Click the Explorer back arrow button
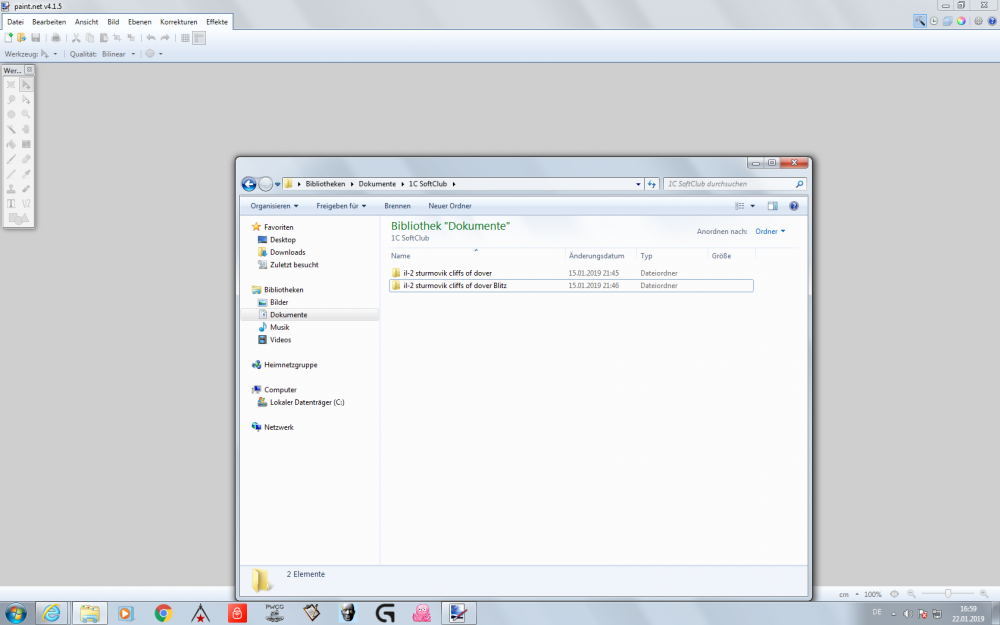Image resolution: width=1000 pixels, height=625 pixels. (x=249, y=184)
